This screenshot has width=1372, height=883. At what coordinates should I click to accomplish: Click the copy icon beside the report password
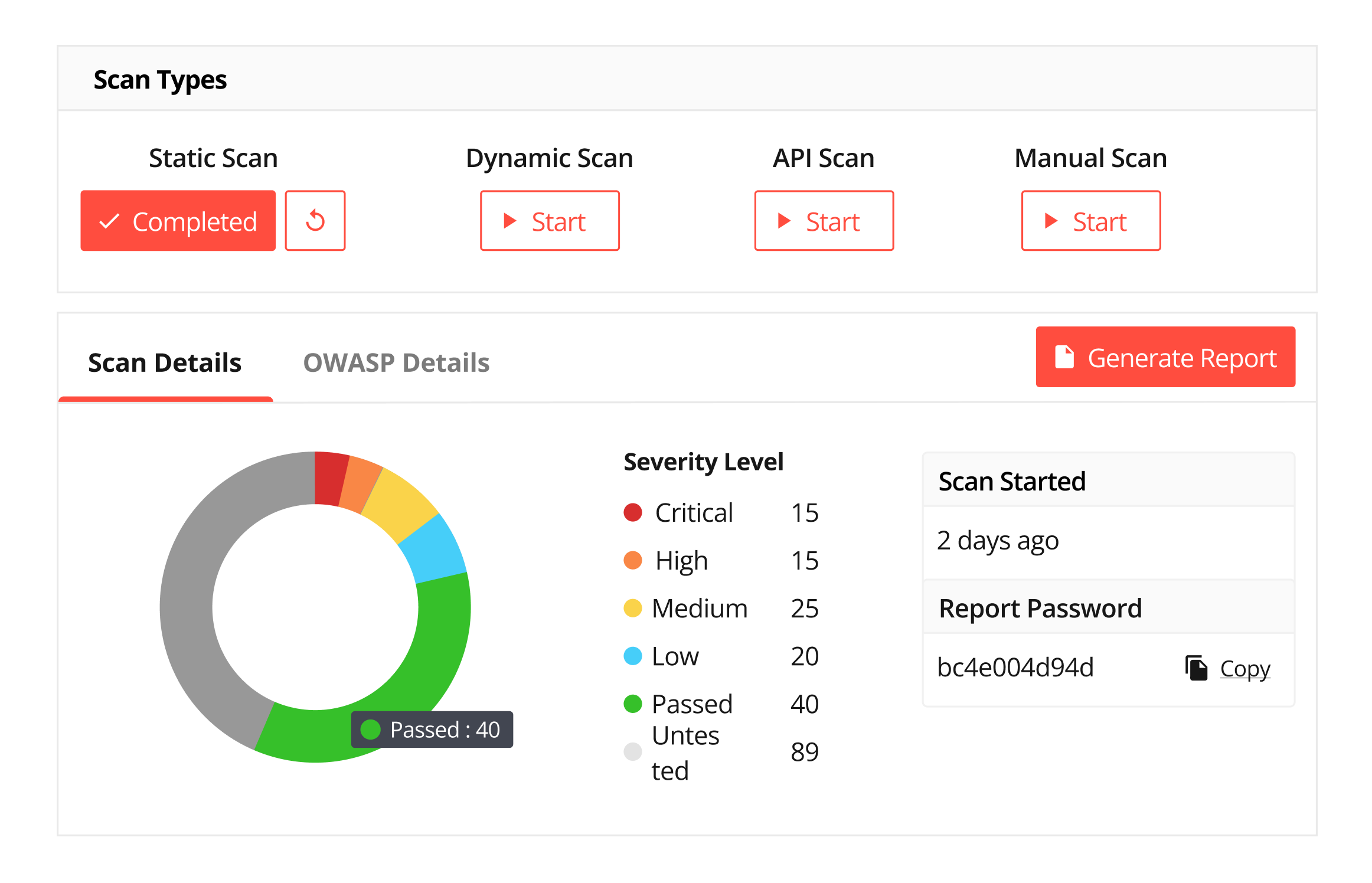[x=1195, y=668]
